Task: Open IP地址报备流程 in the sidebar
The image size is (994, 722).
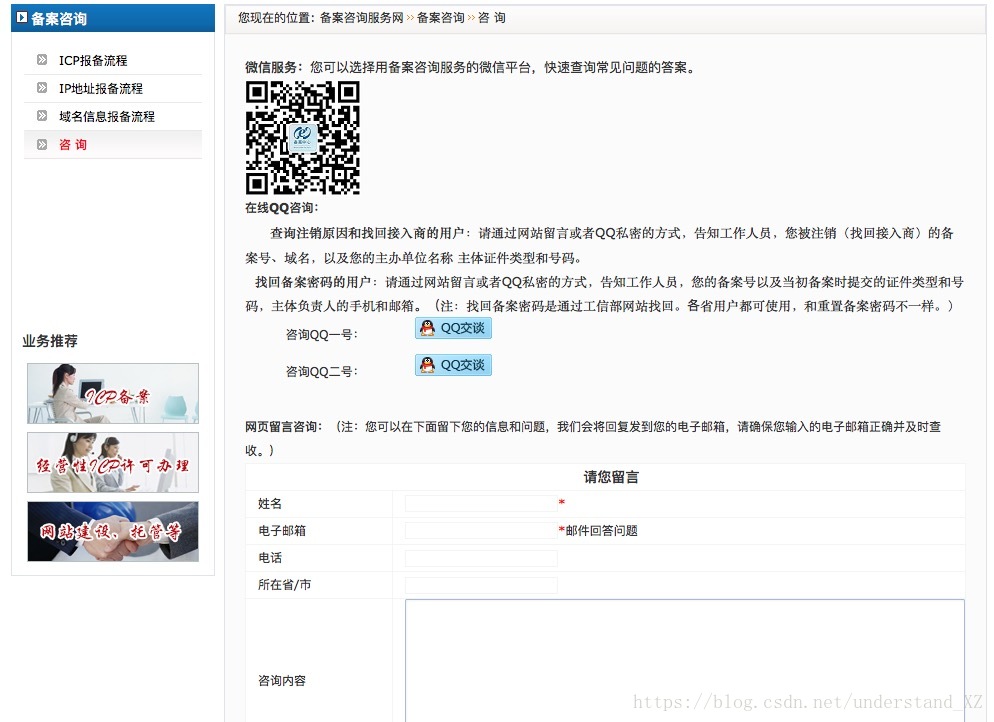Action: (101, 88)
